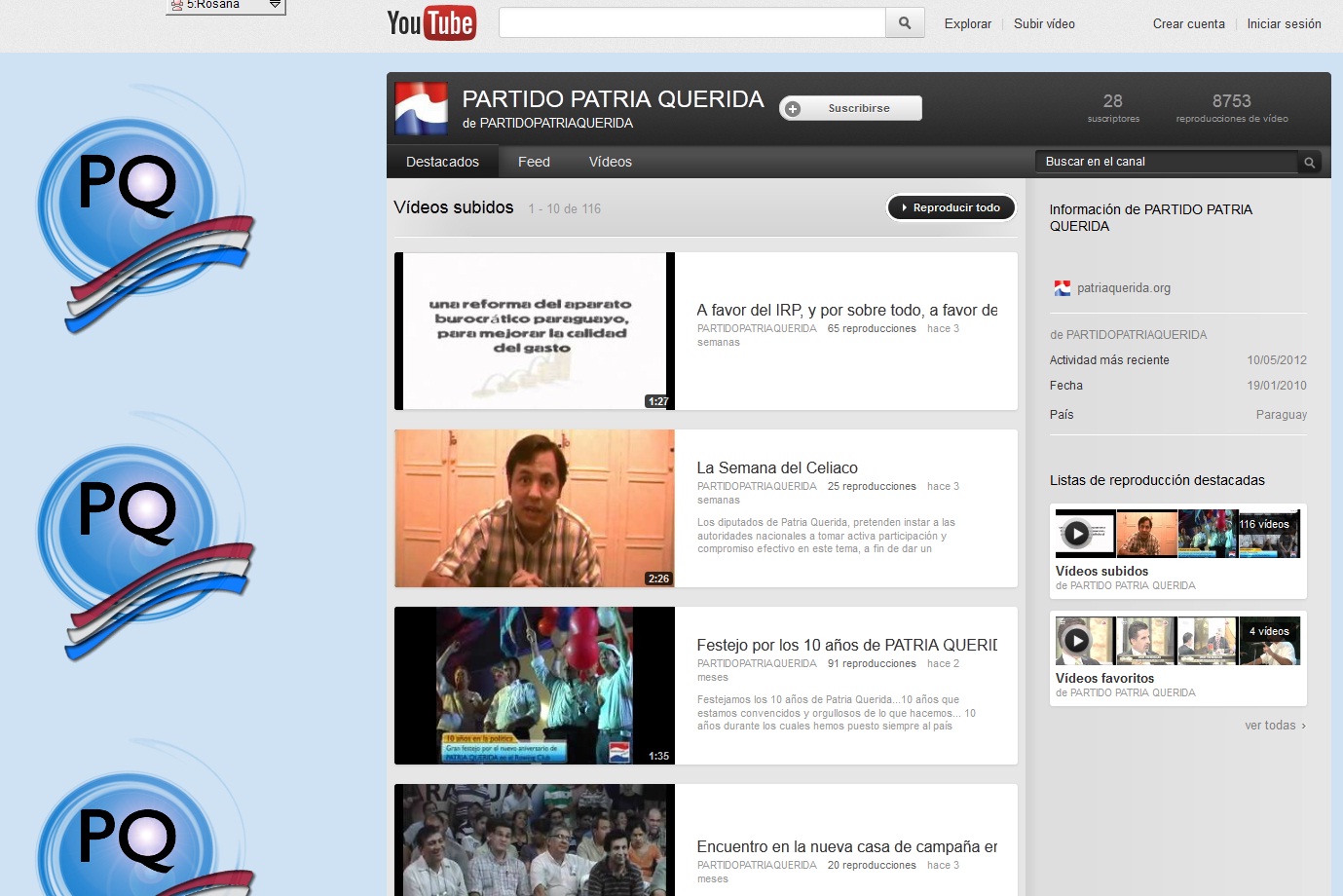The image size is (1343, 896).
Task: Open the 4 vídeos playlist thumbnail
Action: 1177,641
